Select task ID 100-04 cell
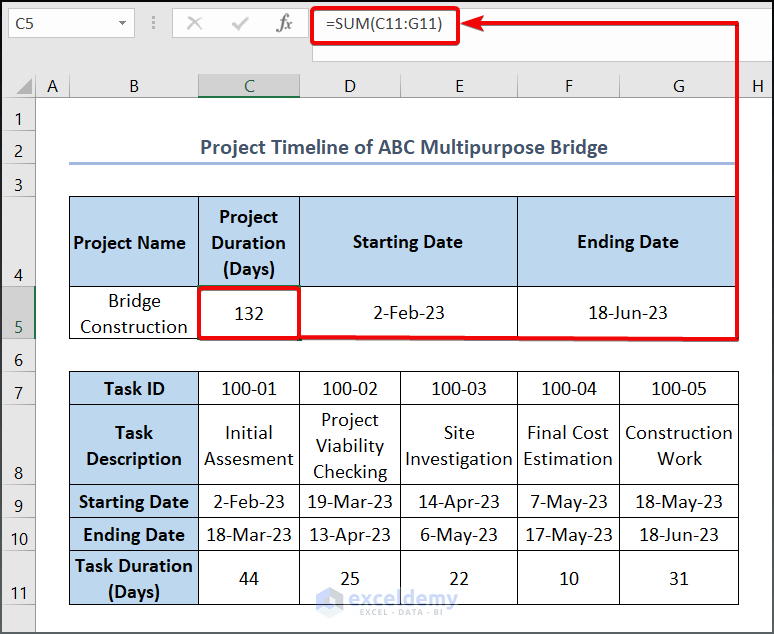Image resolution: width=774 pixels, height=634 pixels. point(569,389)
